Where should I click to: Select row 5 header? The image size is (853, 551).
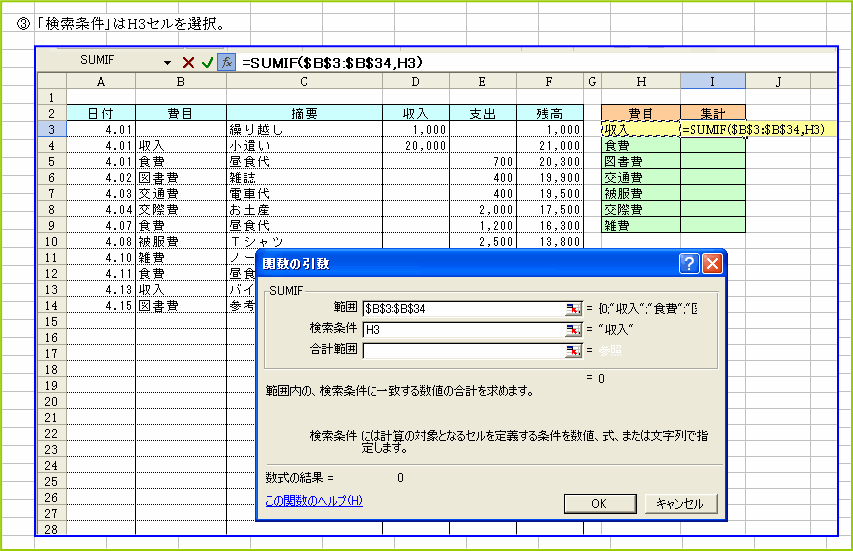point(50,161)
